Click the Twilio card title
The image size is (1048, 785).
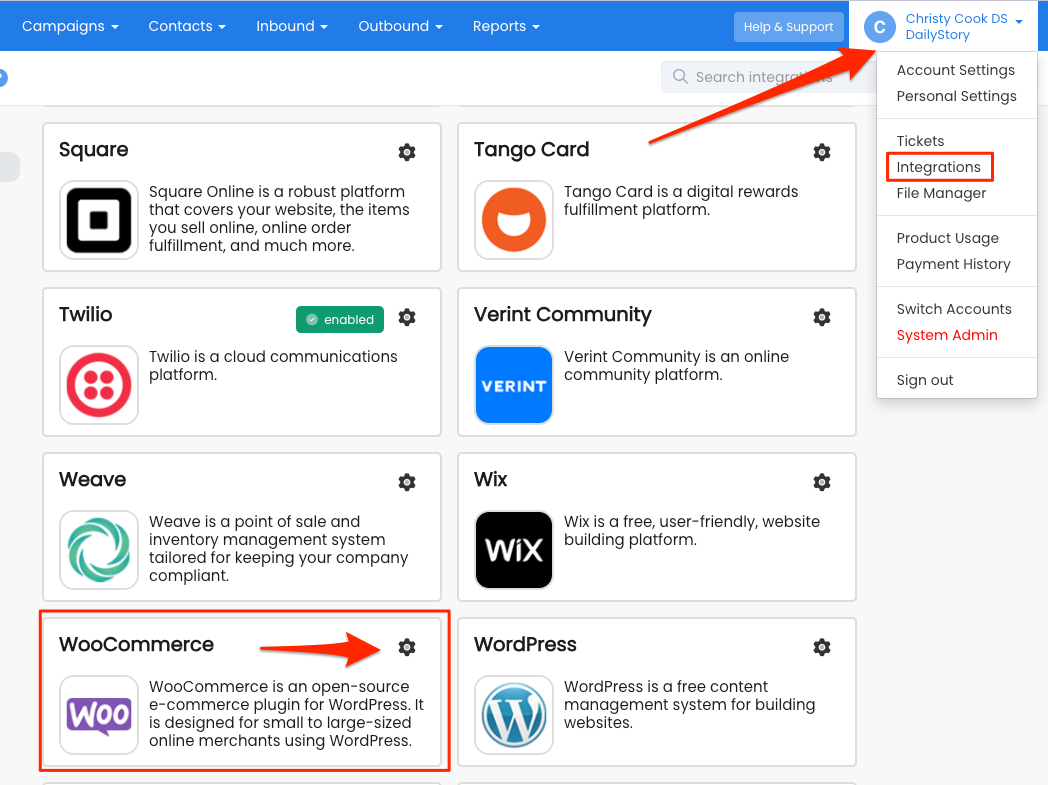click(x=86, y=314)
